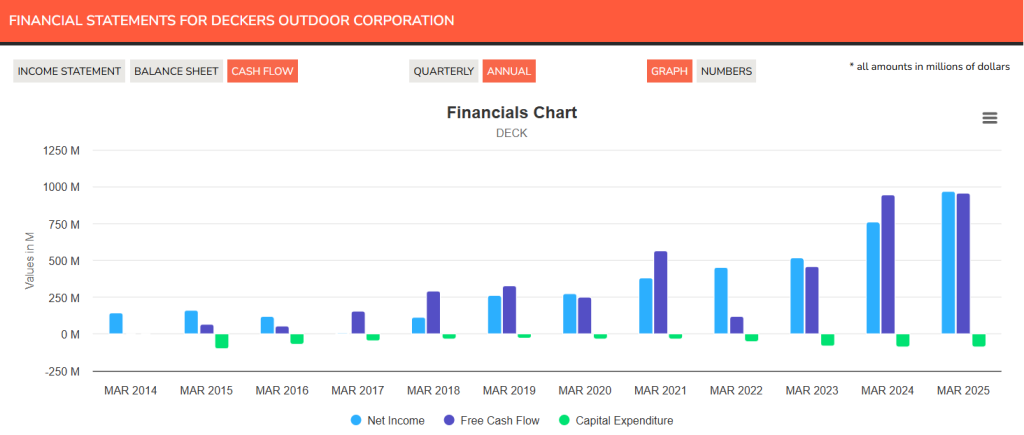The width and height of the screenshot is (1024, 435).
Task: Select the Cash Flow tab
Action: [x=262, y=71]
